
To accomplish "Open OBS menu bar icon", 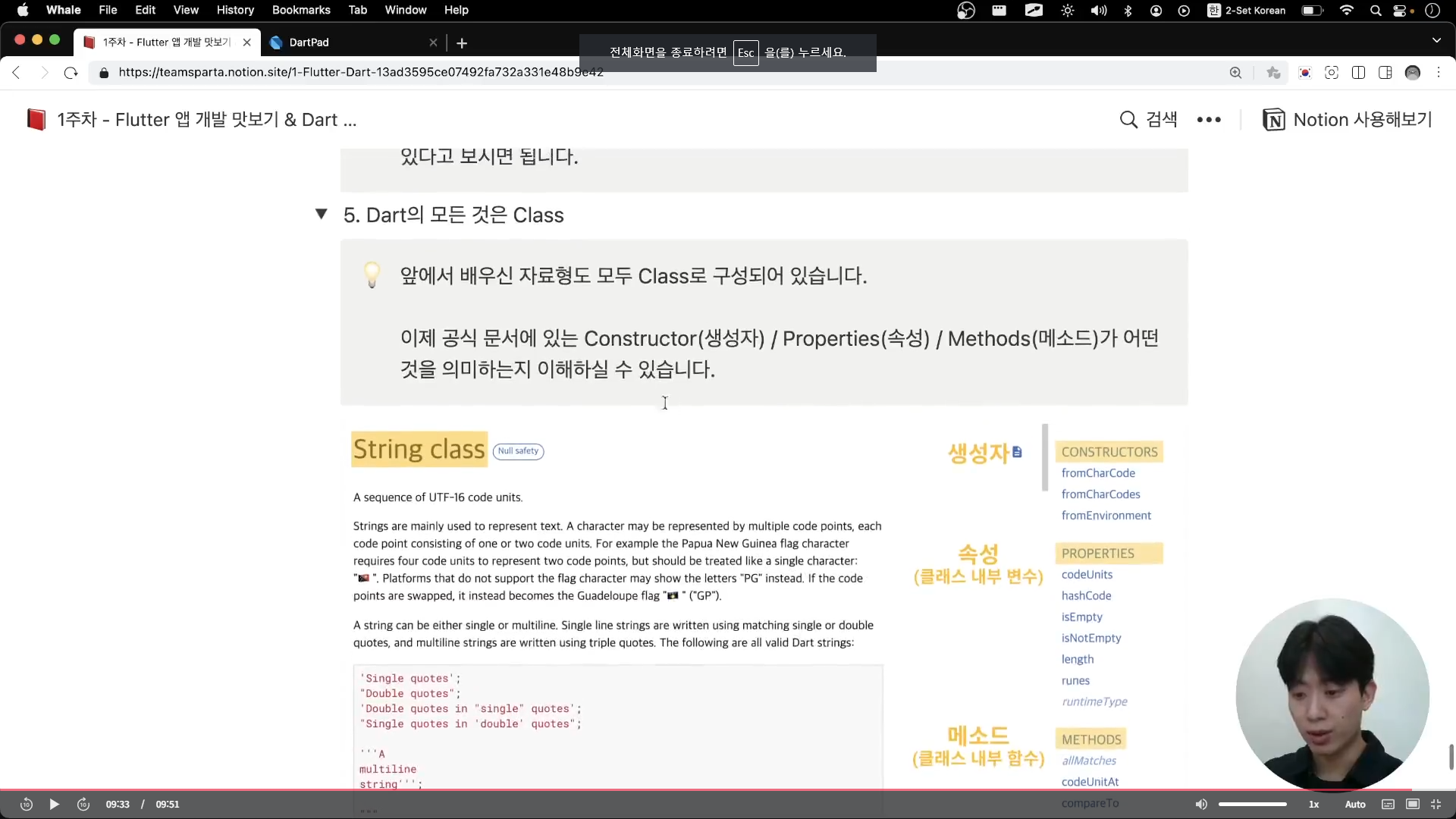I will 965,11.
